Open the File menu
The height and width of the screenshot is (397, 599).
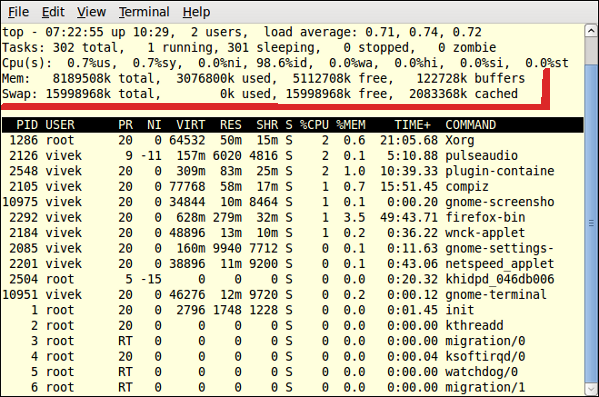point(18,12)
